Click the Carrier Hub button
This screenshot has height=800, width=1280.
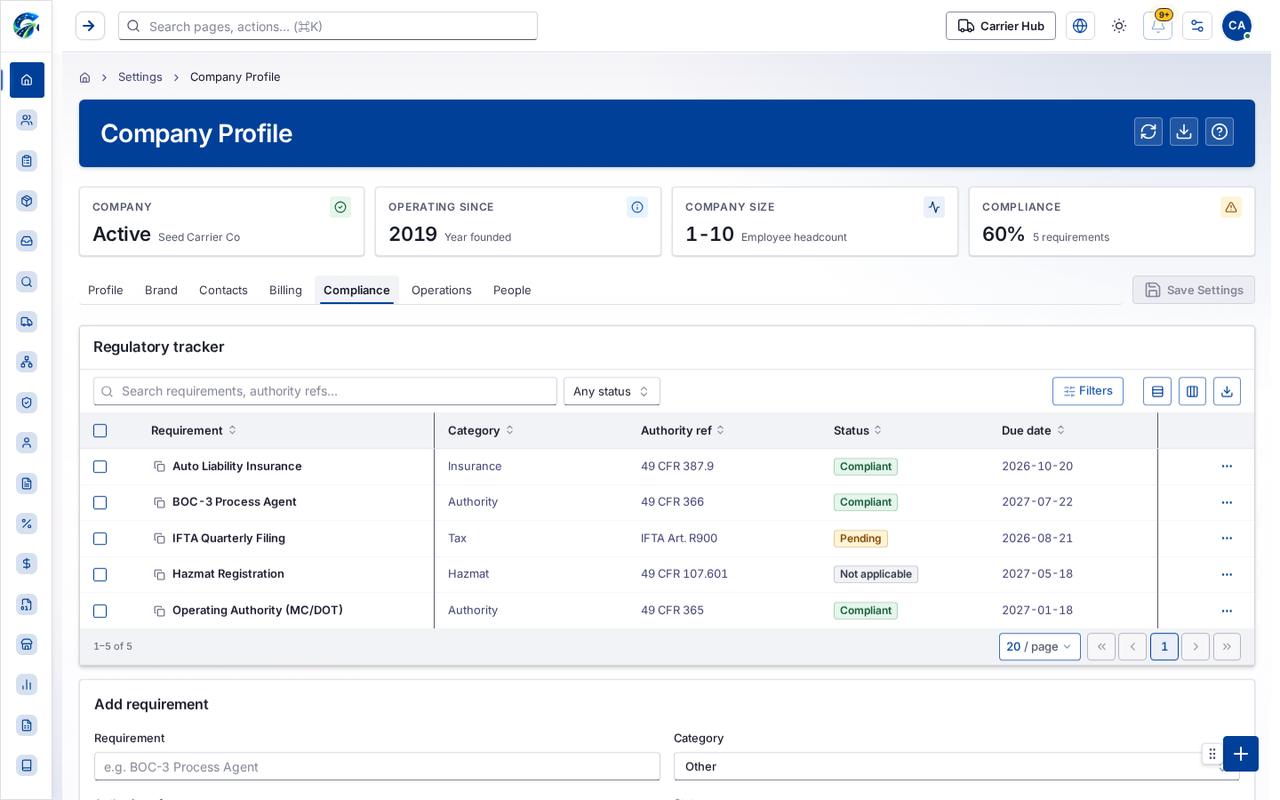click(1001, 26)
